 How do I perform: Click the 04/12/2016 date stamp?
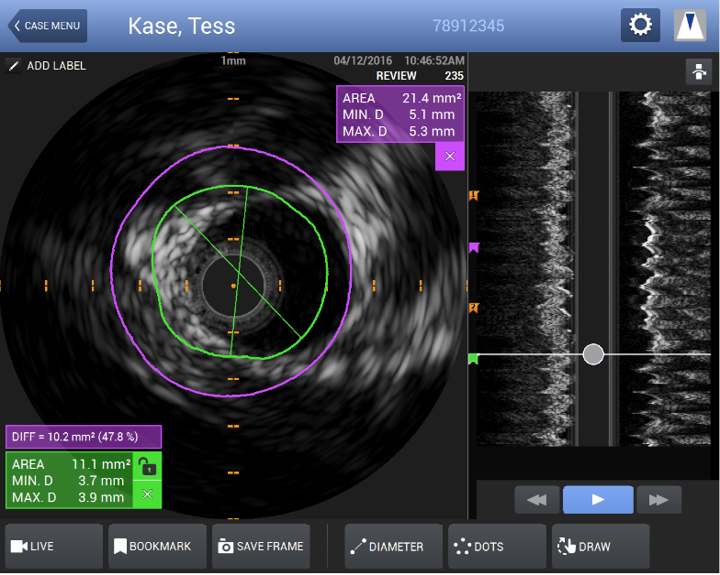(363, 61)
